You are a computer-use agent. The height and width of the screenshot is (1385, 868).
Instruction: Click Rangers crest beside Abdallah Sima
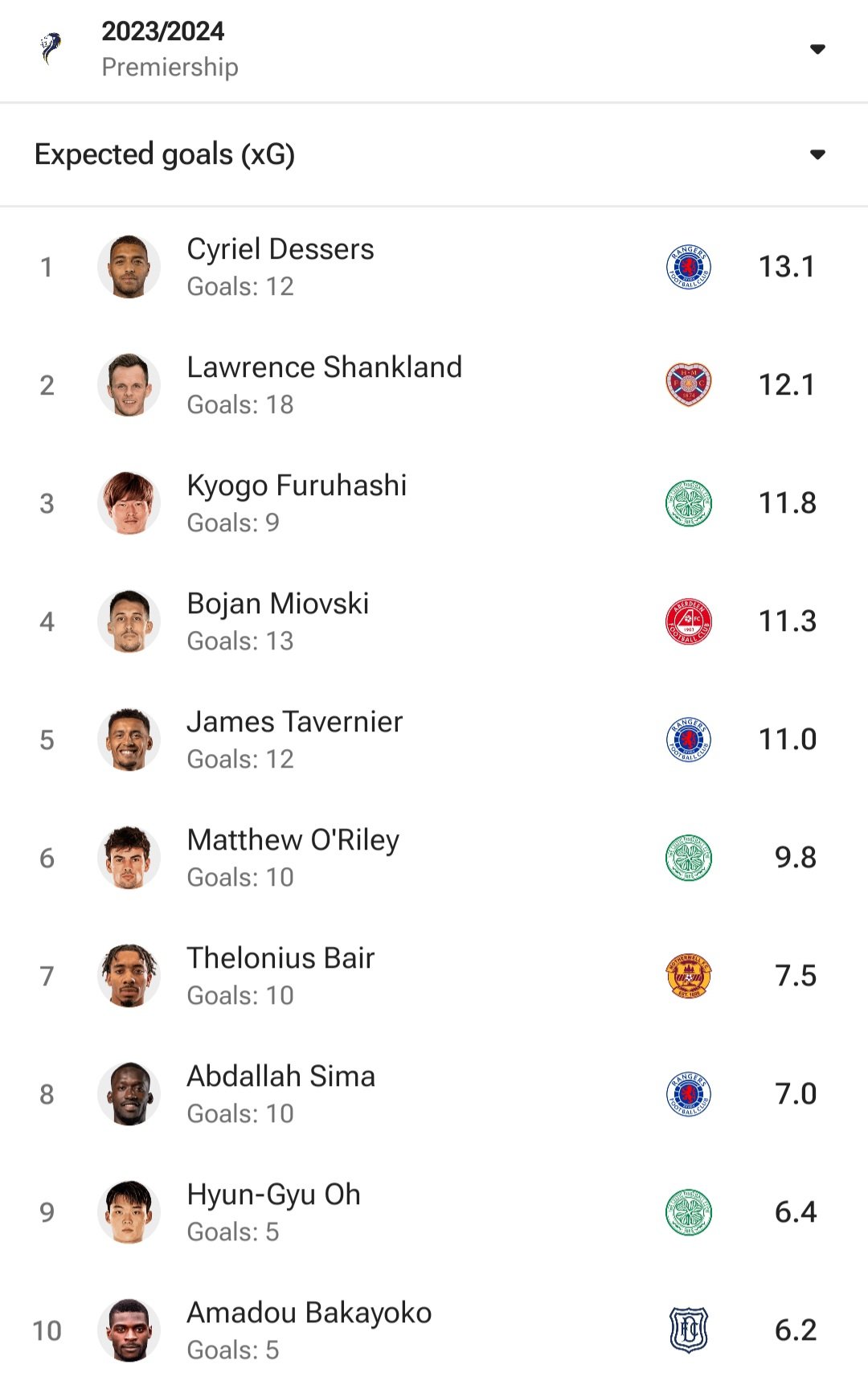click(689, 1094)
